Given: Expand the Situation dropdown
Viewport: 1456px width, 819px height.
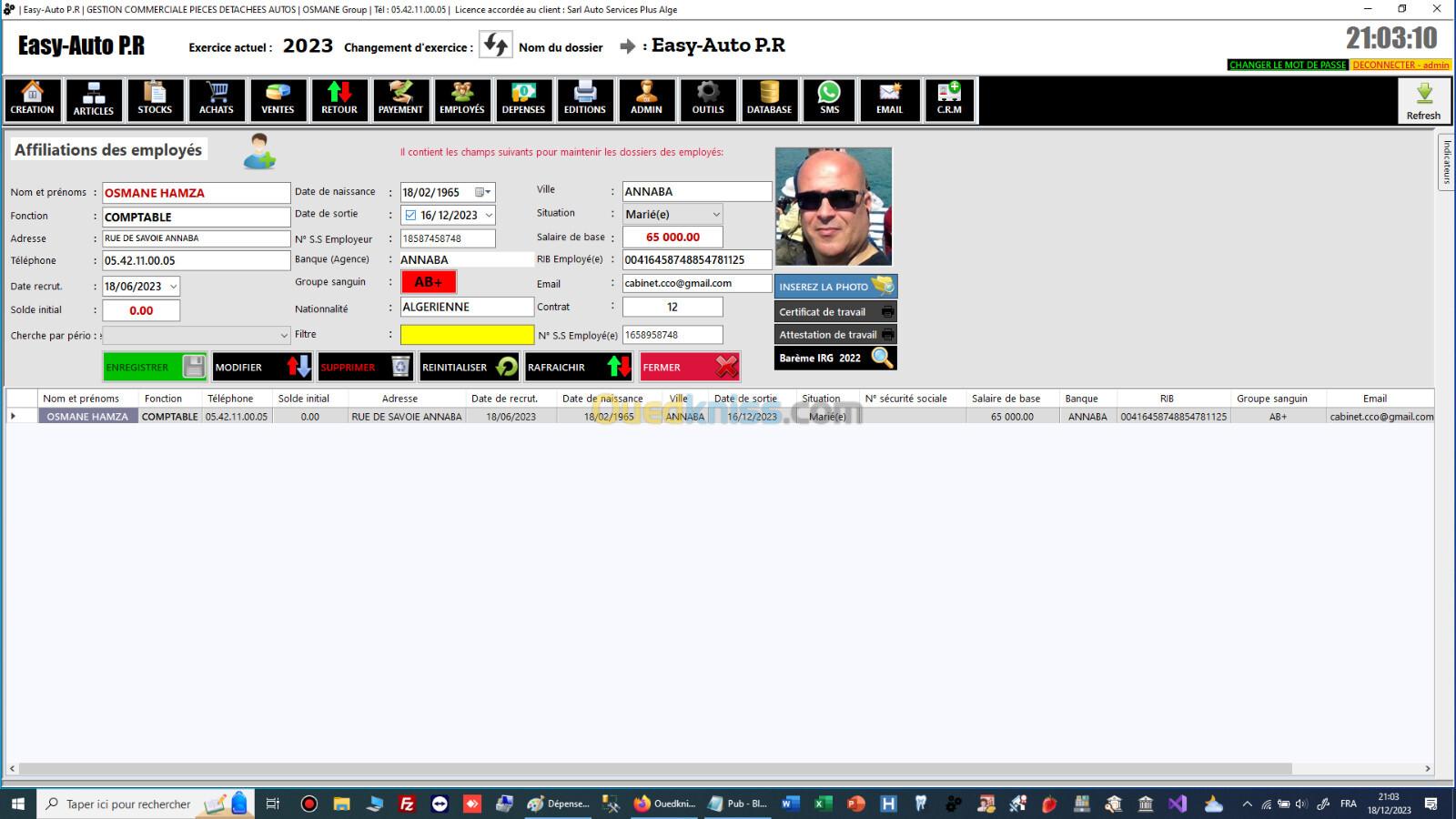Looking at the screenshot, I should click(x=715, y=215).
